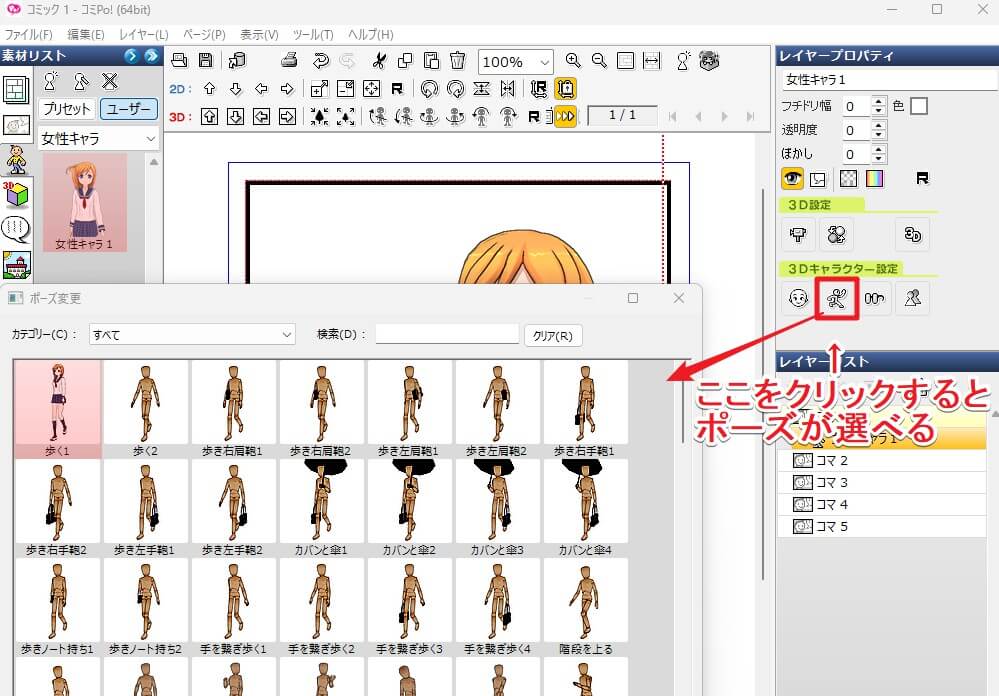This screenshot has height=696, width=999.
Task: Open the ツール(T) menu
Action: pyautogui.click(x=313, y=34)
